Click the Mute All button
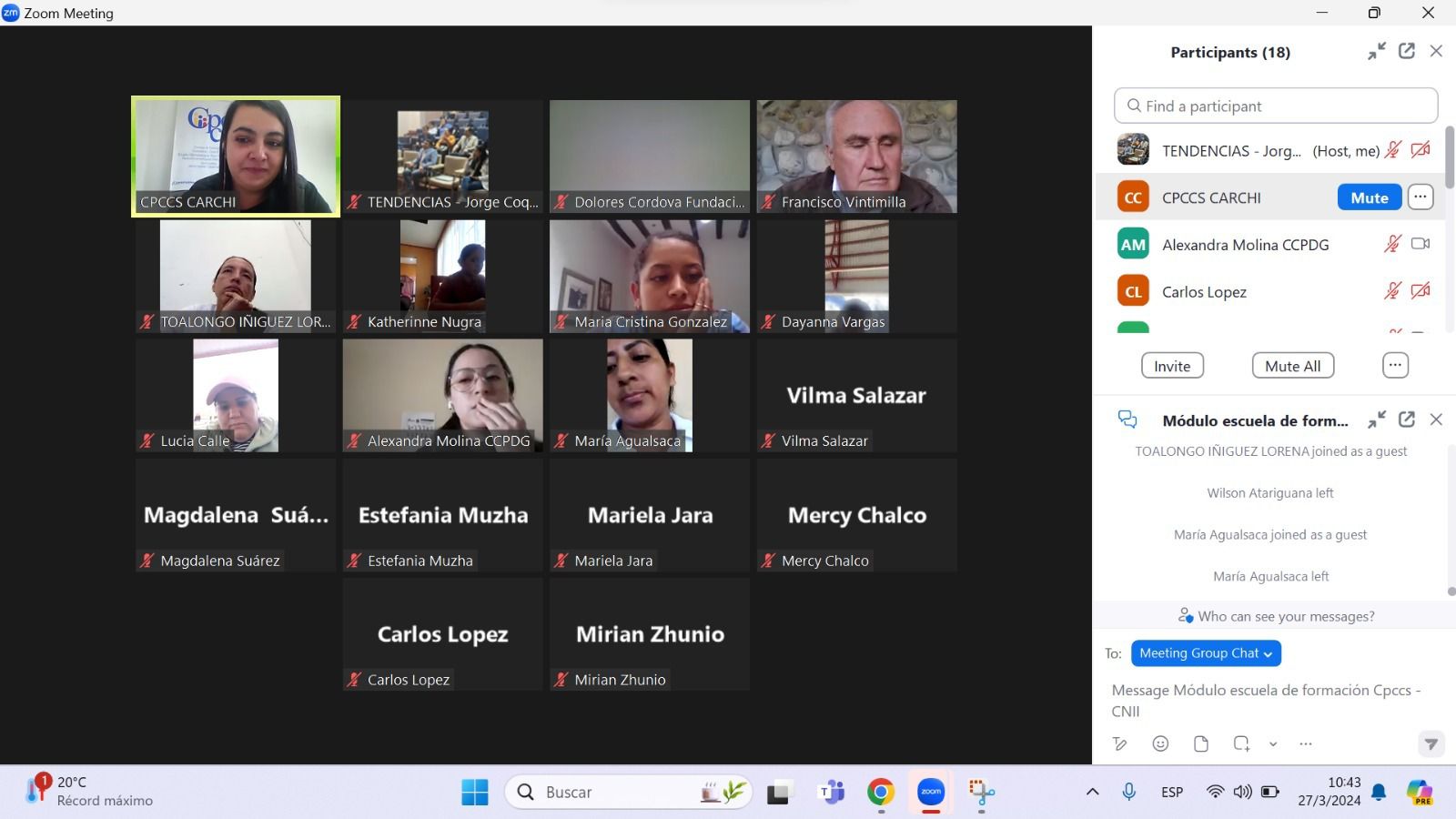The width and height of the screenshot is (1456, 819). coord(1292,366)
